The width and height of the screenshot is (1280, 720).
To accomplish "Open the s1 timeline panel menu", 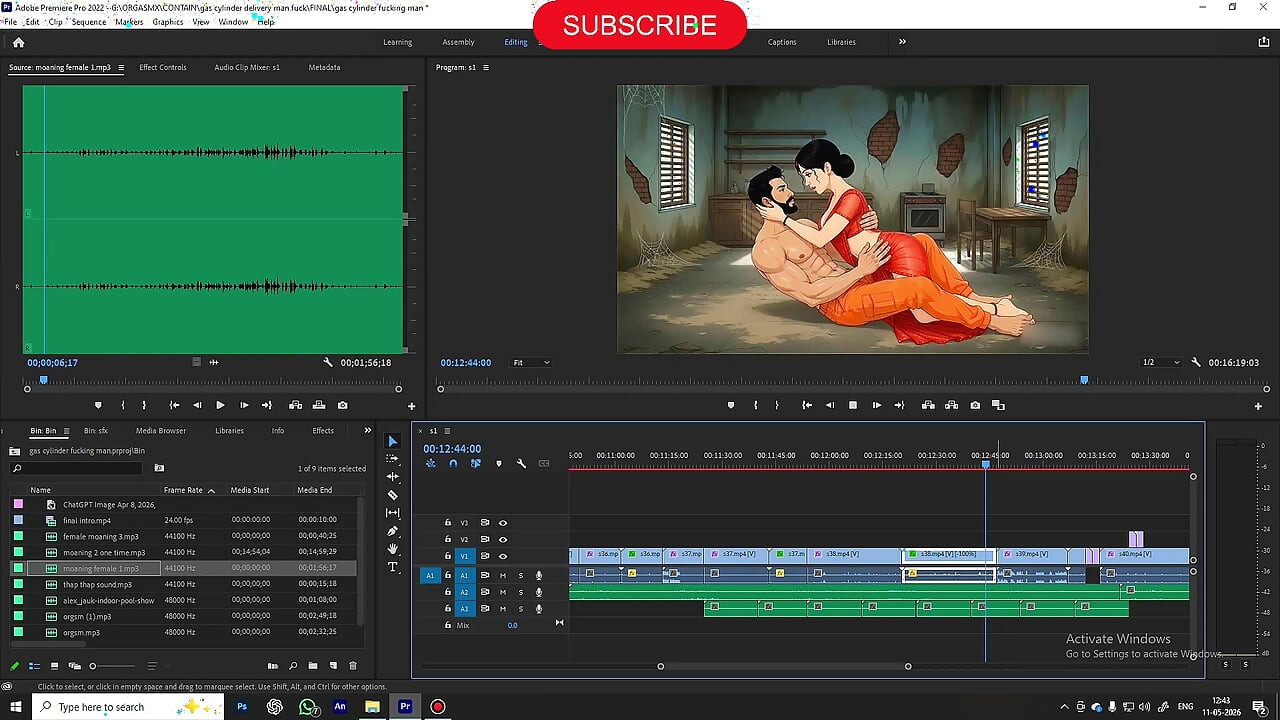I will [447, 431].
